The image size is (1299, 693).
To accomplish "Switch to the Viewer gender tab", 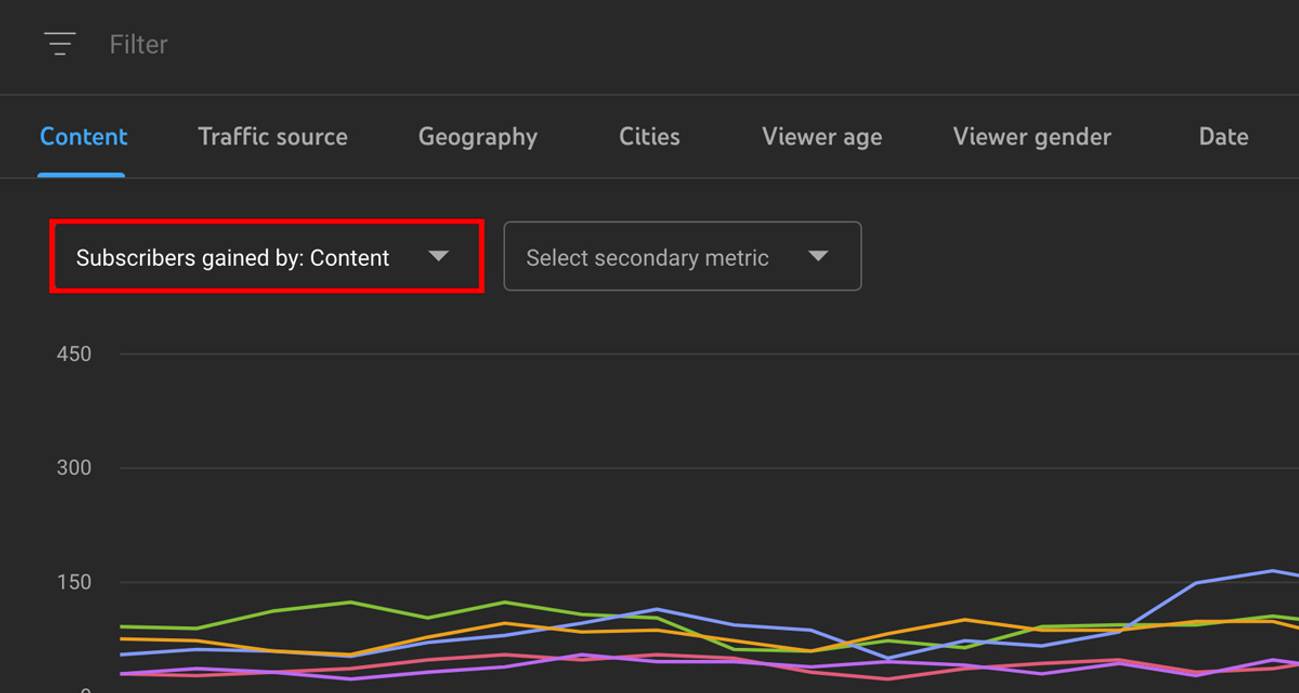I will click(1031, 136).
